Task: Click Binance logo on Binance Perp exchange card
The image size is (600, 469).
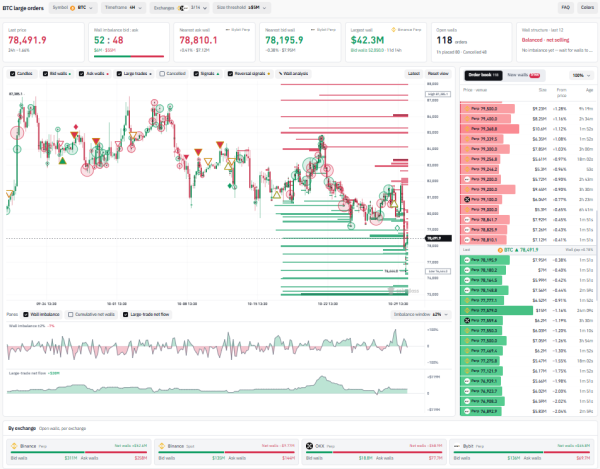Action: click(x=14, y=446)
